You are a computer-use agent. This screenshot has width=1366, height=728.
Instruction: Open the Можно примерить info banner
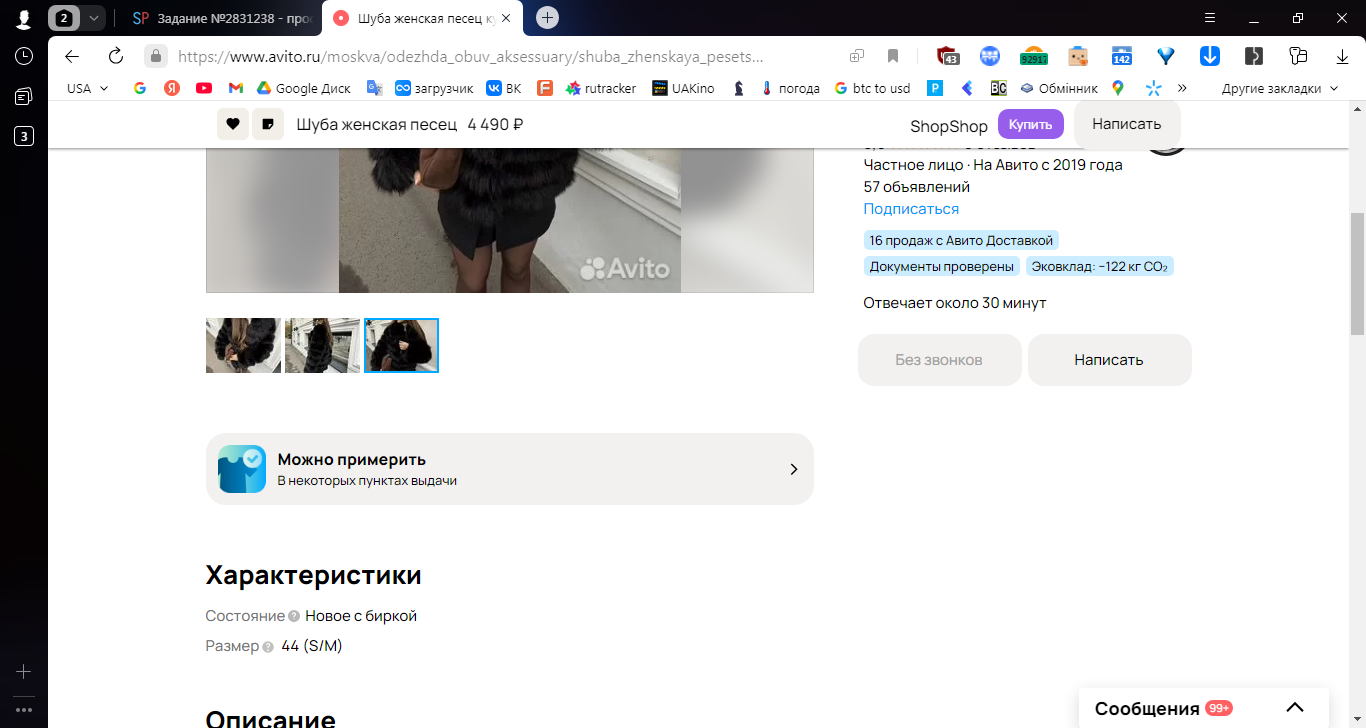[x=510, y=469]
